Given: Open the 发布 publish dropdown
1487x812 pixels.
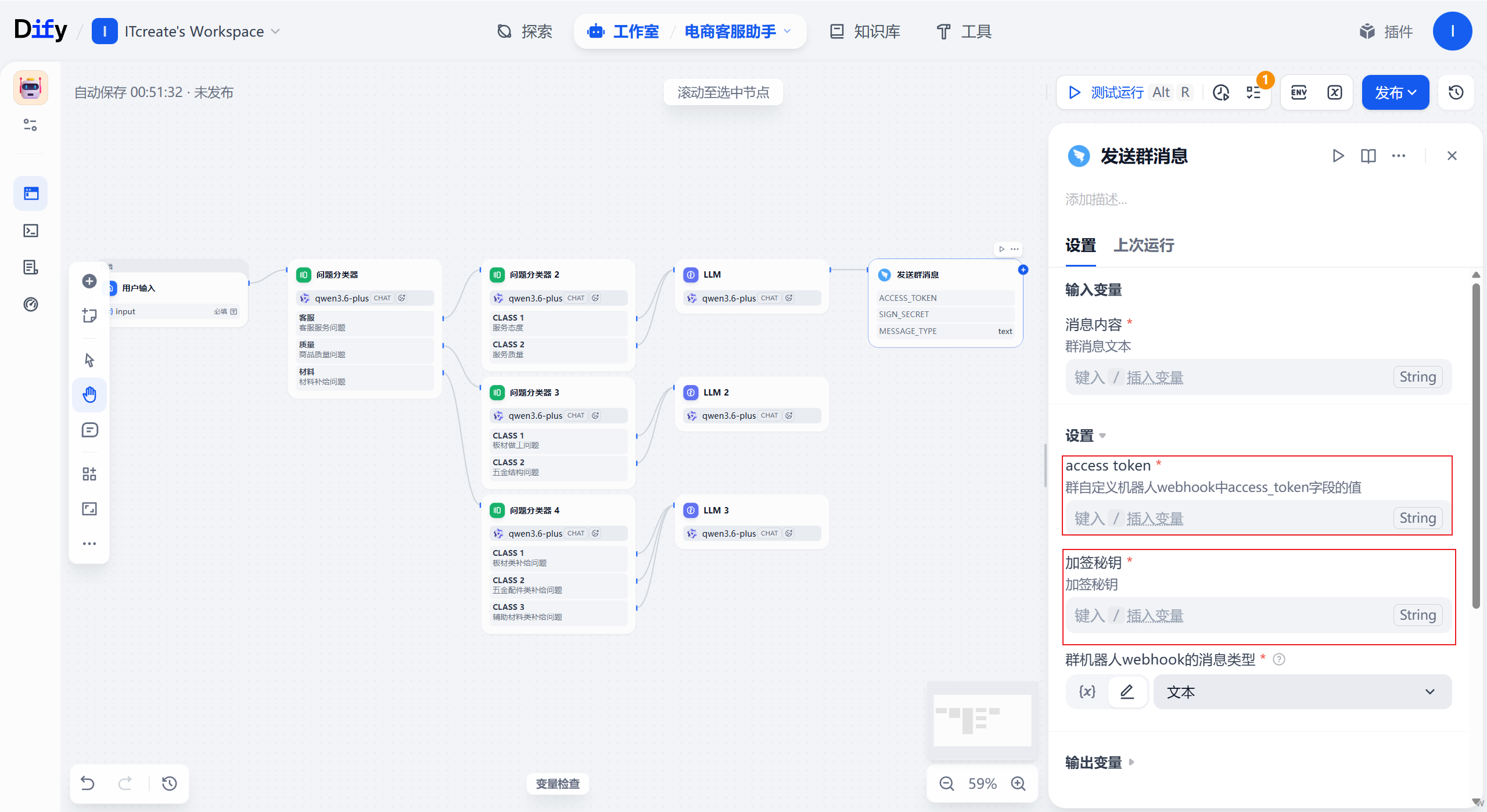Looking at the screenshot, I should (x=1395, y=92).
